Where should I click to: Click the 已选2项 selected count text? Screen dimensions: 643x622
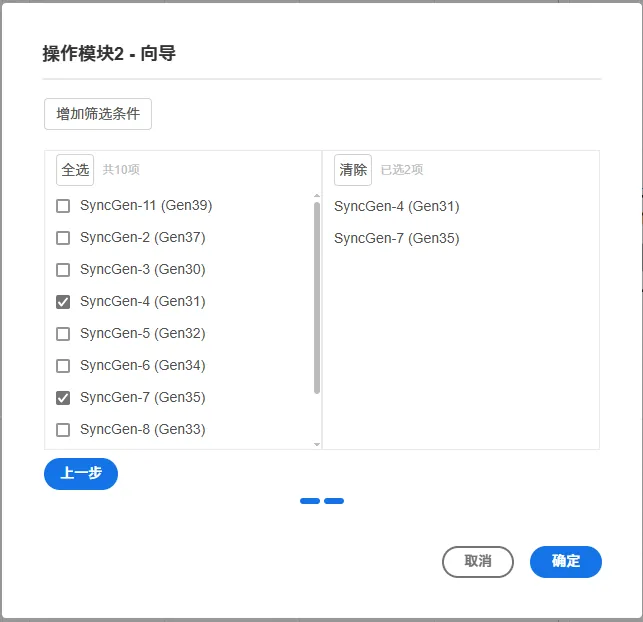pyautogui.click(x=402, y=170)
